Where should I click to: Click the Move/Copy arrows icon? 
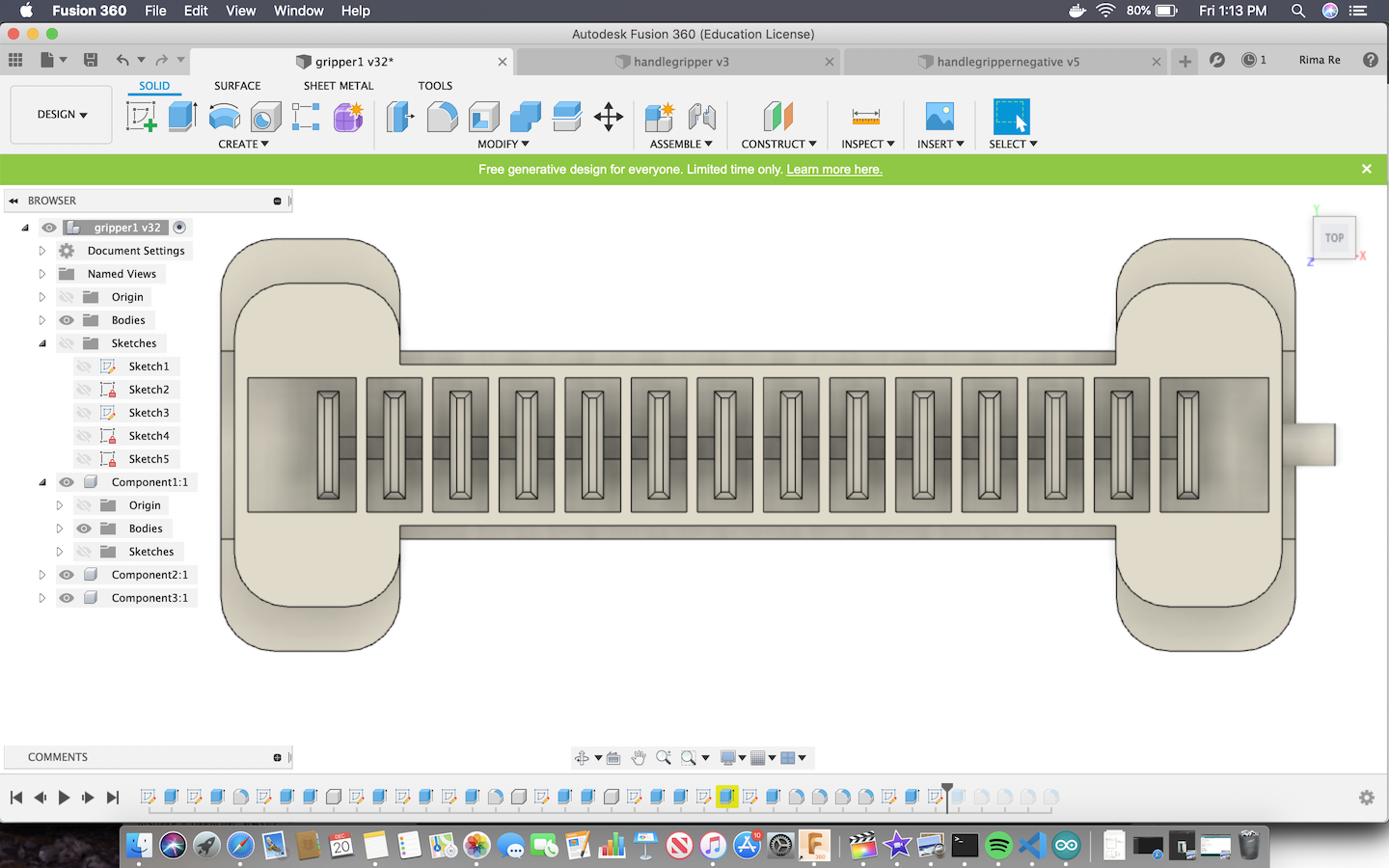(x=608, y=117)
